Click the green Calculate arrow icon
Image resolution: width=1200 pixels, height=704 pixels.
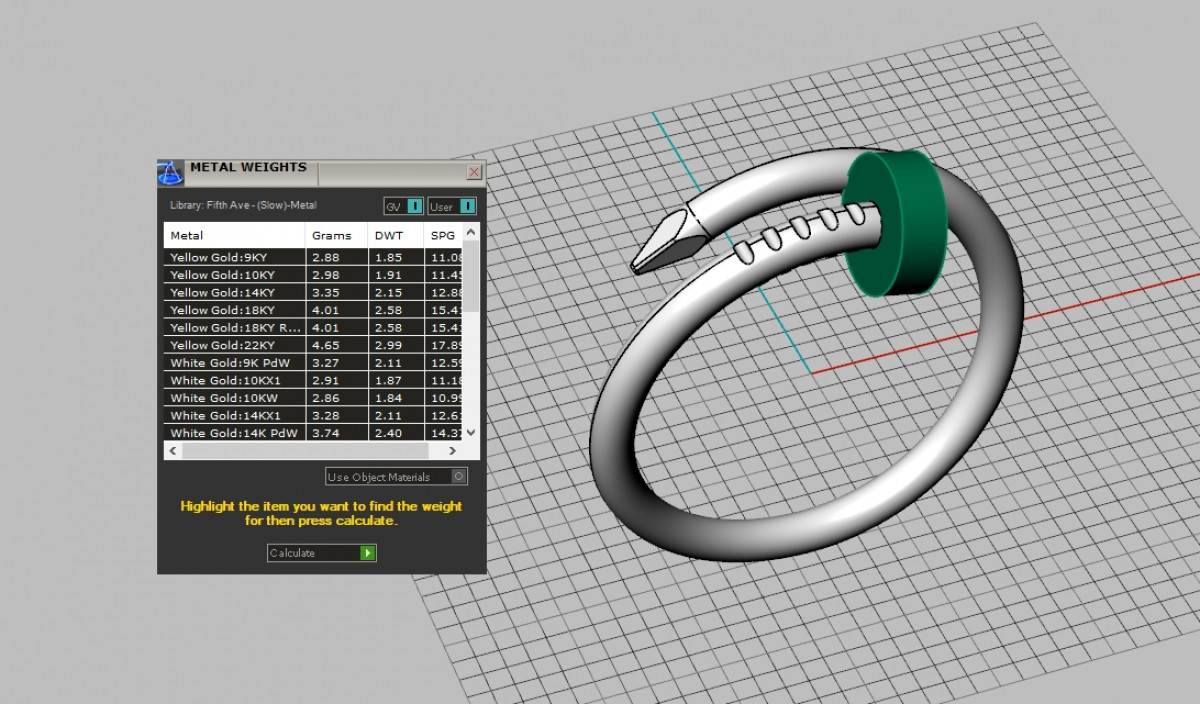[x=367, y=553]
